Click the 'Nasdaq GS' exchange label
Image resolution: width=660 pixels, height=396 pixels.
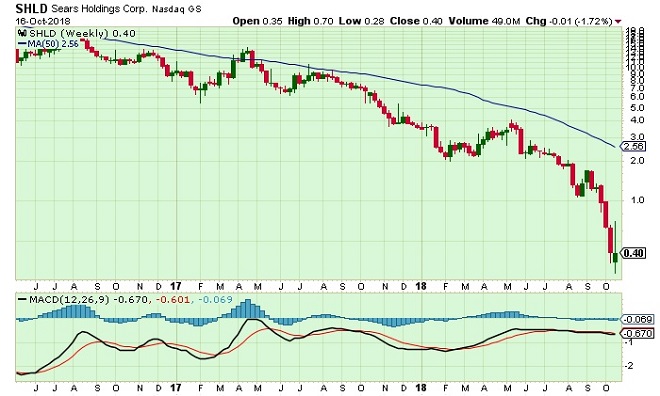177,9
